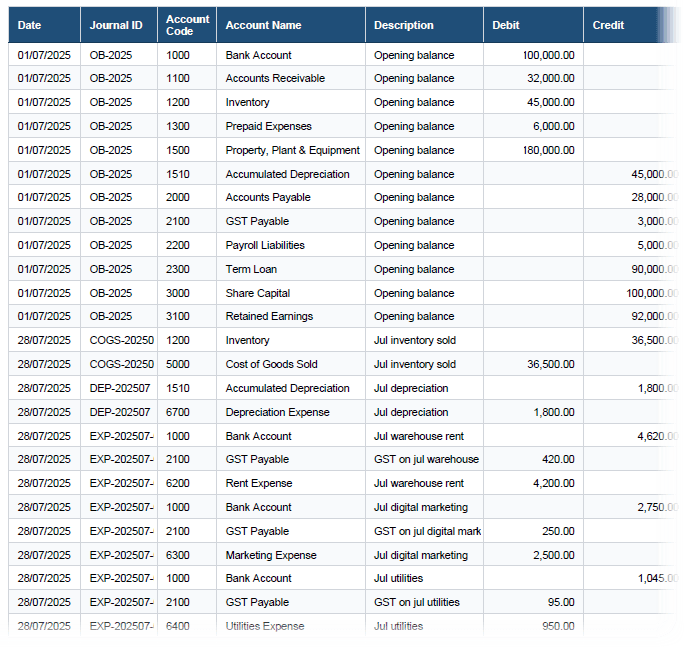The height and width of the screenshot is (650, 686).
Task: Click the 1,045 credit amount
Action: (658, 578)
